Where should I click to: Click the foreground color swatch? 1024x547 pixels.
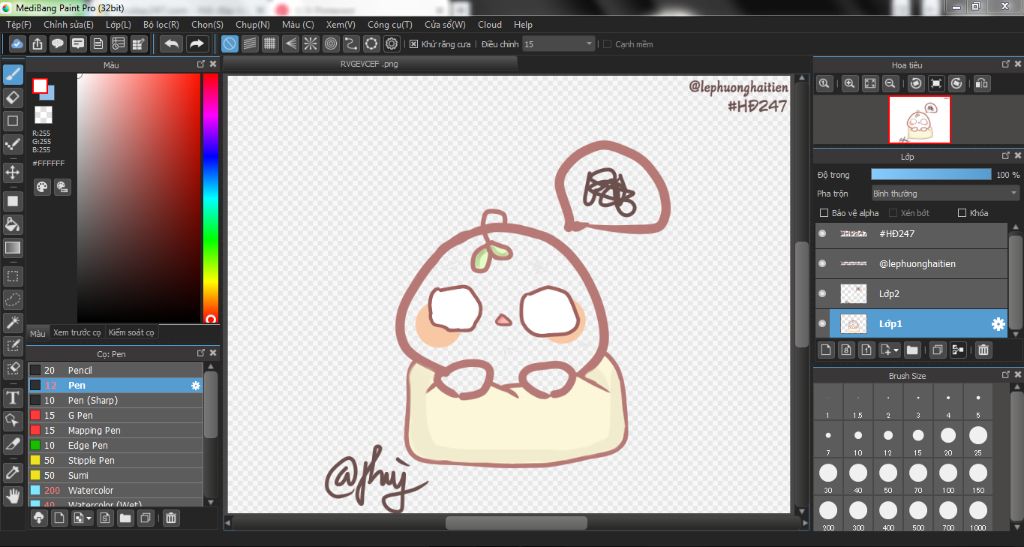point(40,86)
